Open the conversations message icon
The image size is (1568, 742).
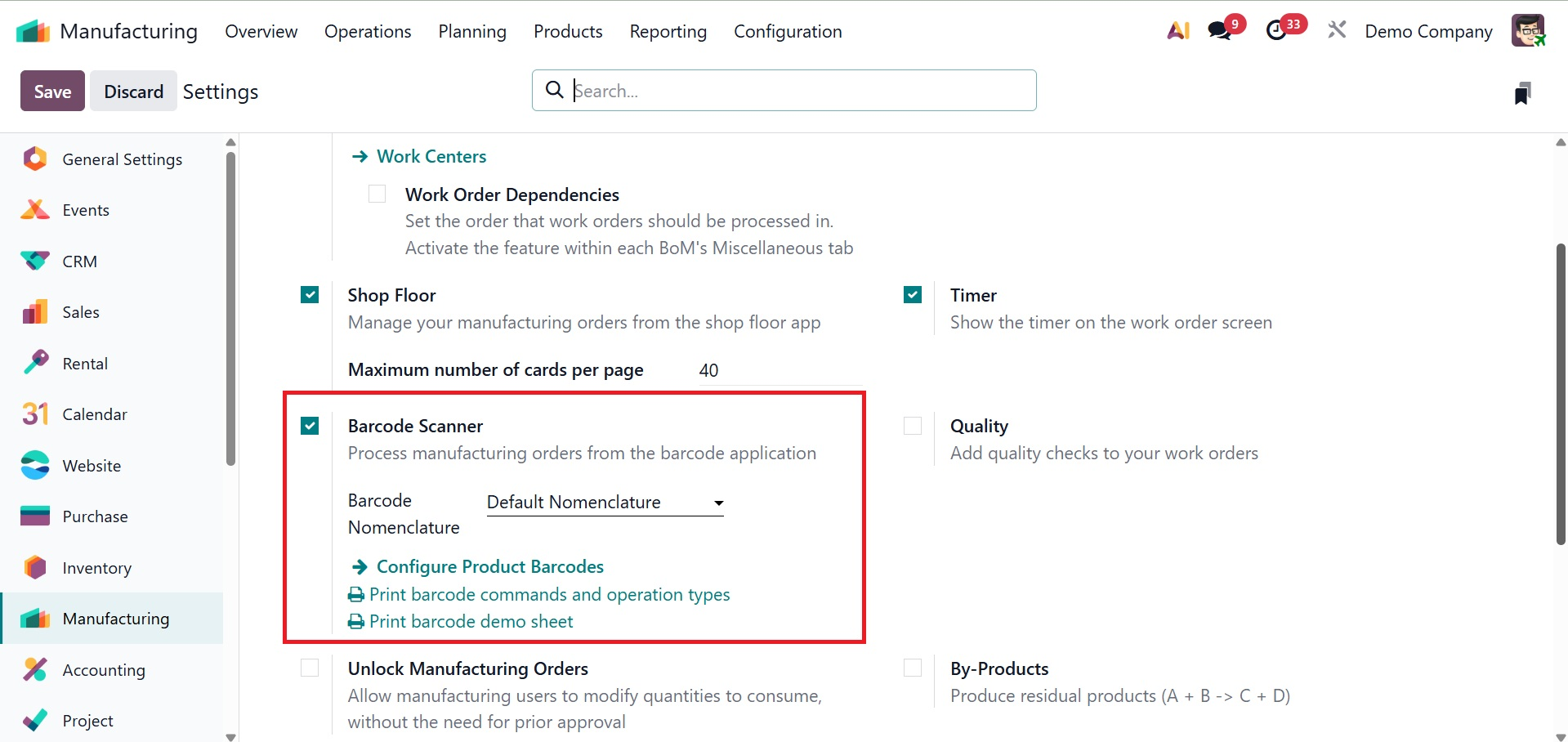point(1220,31)
